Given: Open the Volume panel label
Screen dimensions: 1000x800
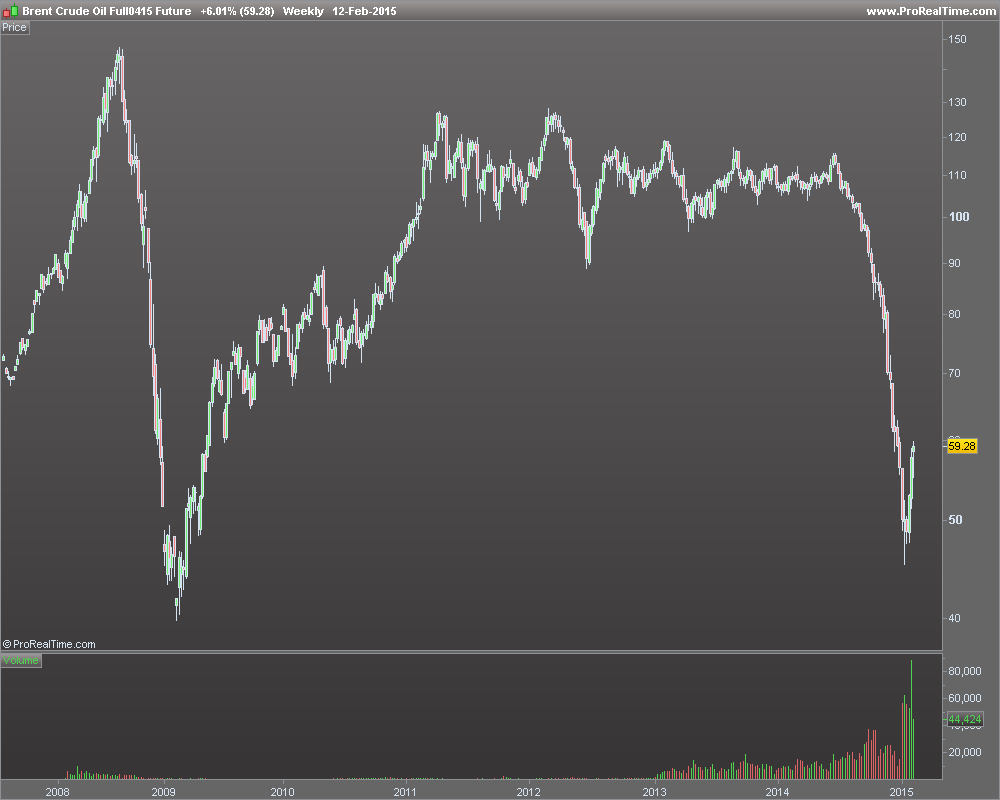Looking at the screenshot, I should (x=20, y=660).
